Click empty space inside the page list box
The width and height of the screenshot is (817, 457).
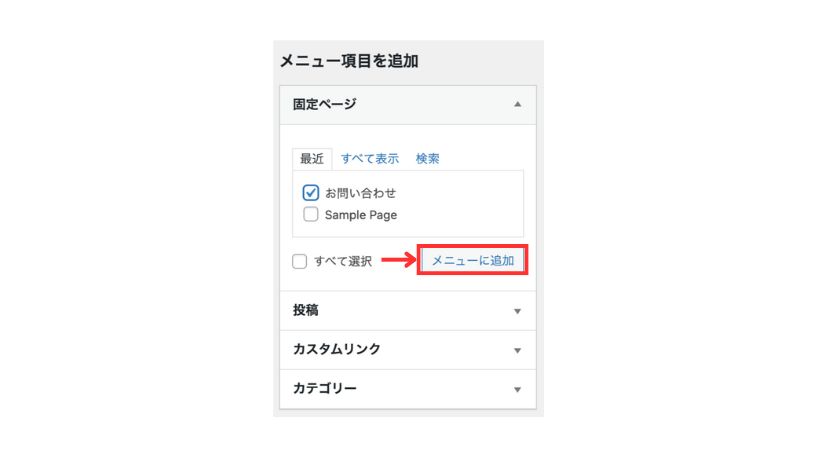(x=461, y=208)
